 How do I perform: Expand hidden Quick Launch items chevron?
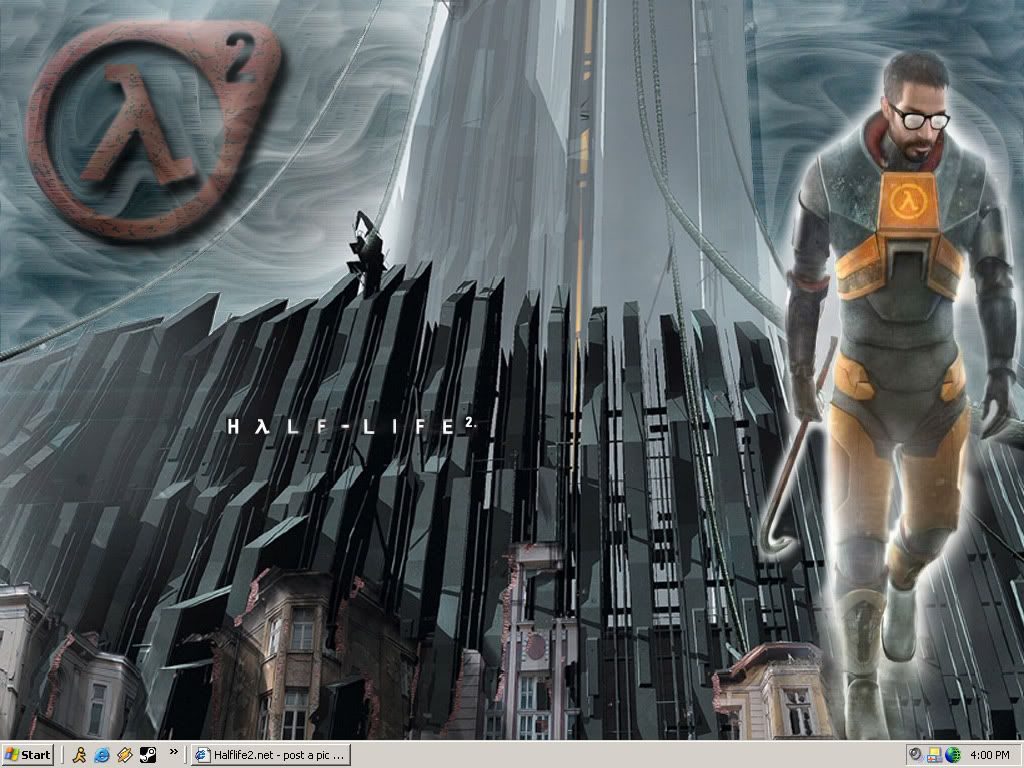tap(174, 752)
